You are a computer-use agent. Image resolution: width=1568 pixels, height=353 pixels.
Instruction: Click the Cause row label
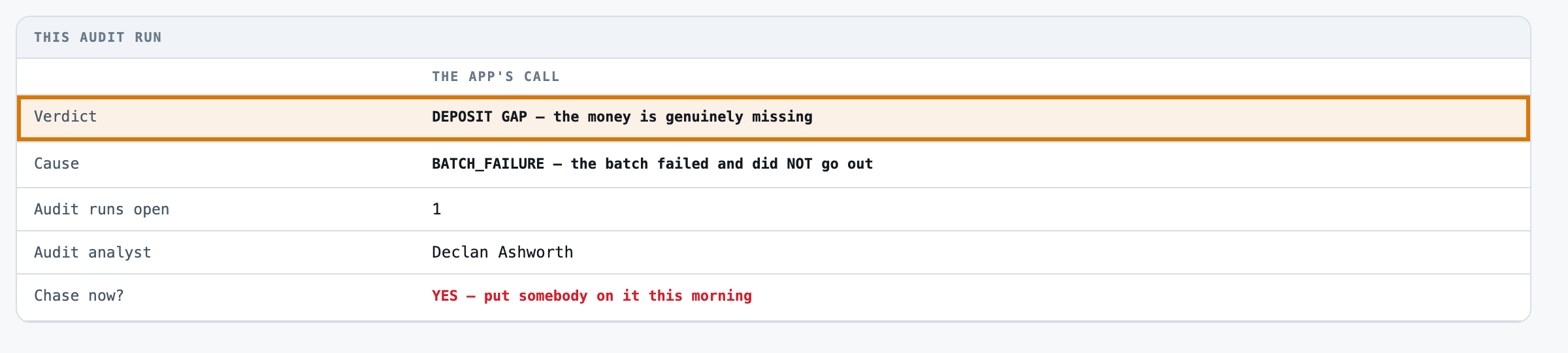(56, 163)
